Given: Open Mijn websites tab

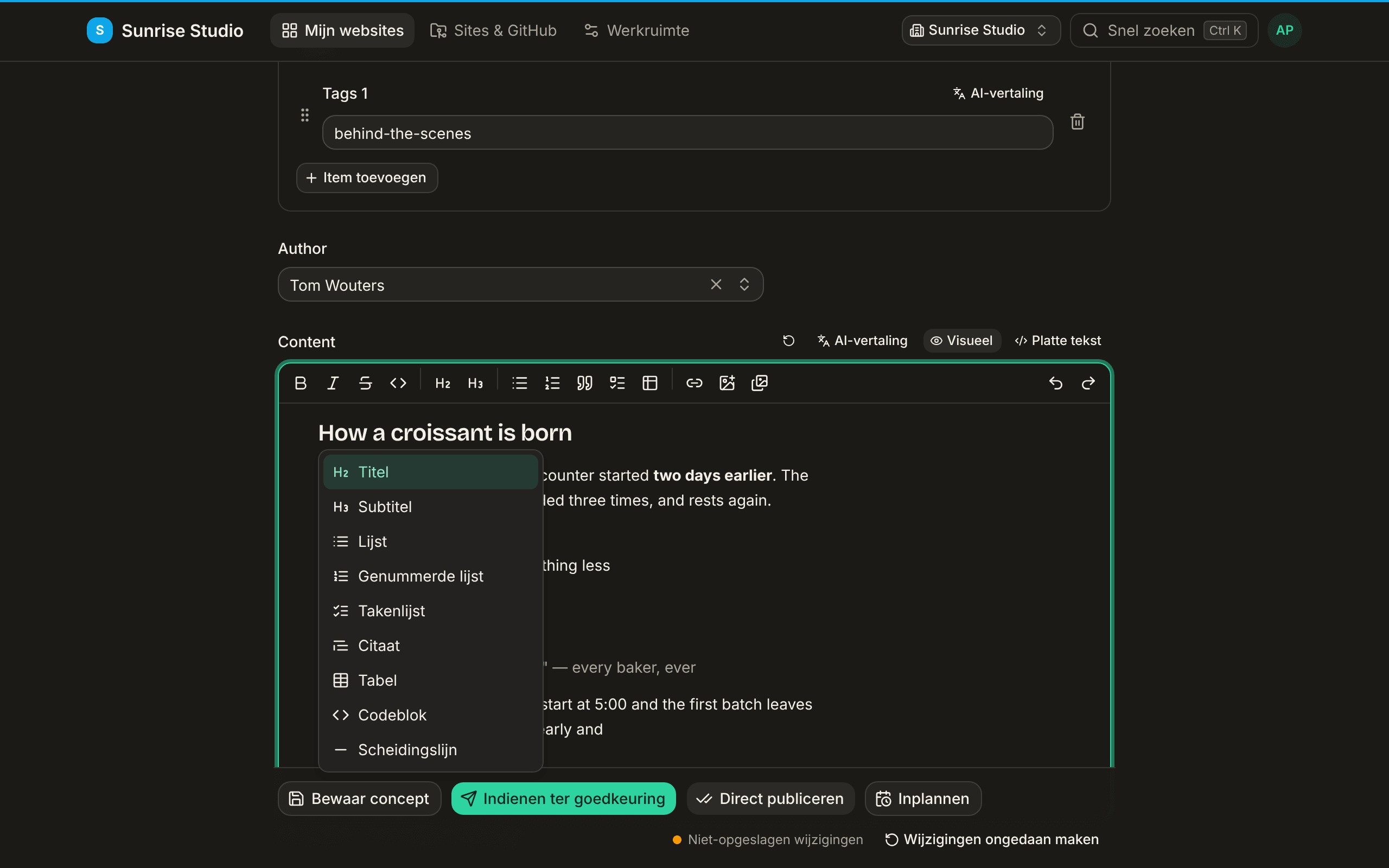Looking at the screenshot, I should pos(342,30).
